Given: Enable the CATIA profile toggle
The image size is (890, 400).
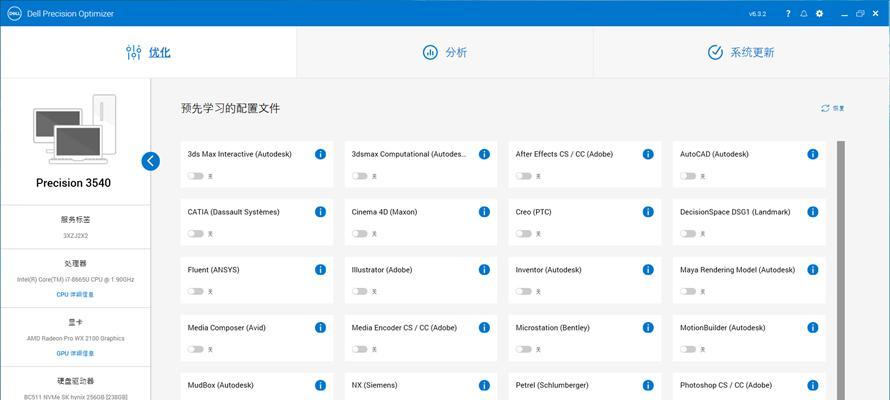Looking at the screenshot, I should (x=195, y=234).
